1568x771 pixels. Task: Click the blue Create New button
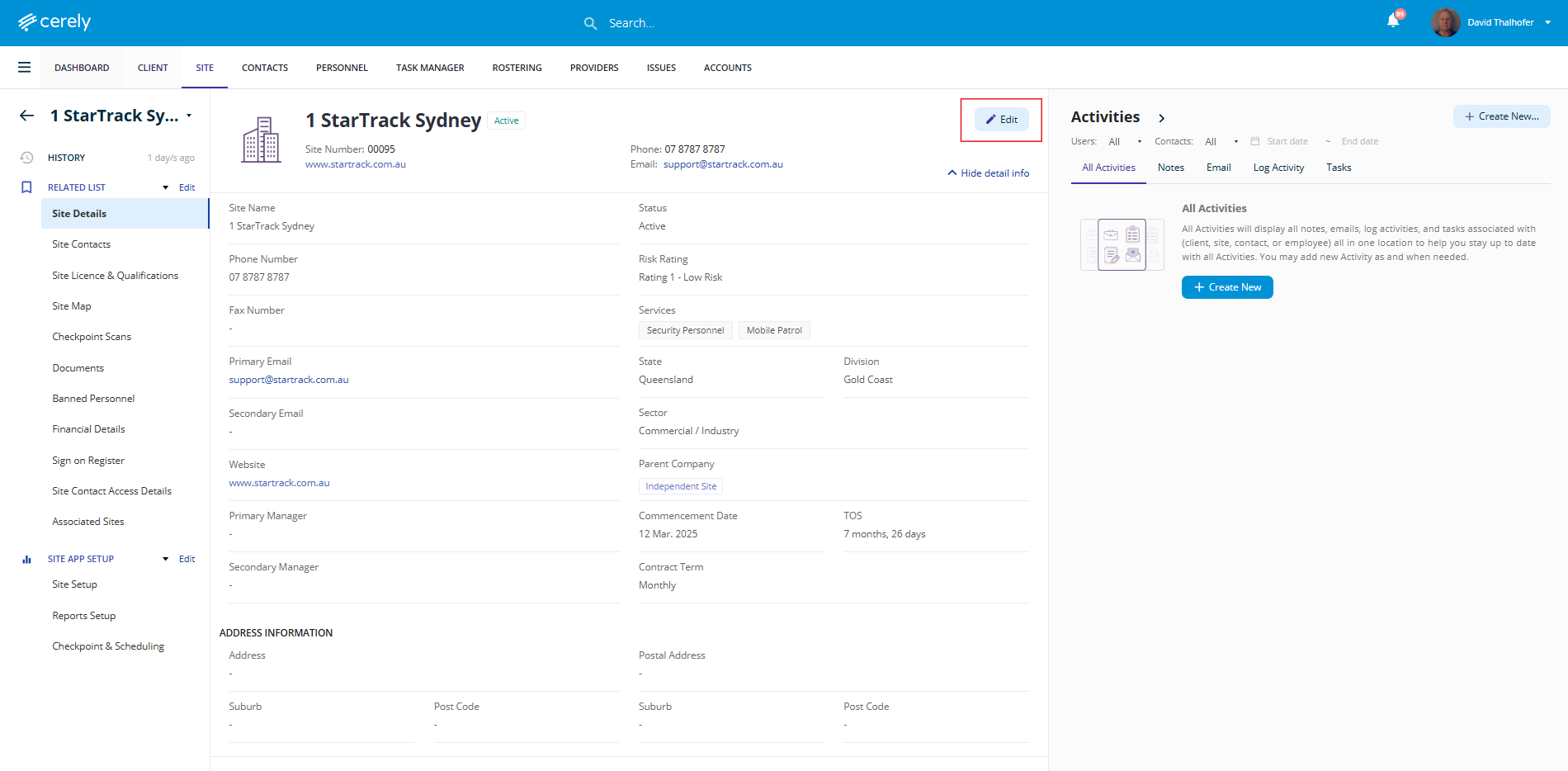1226,287
